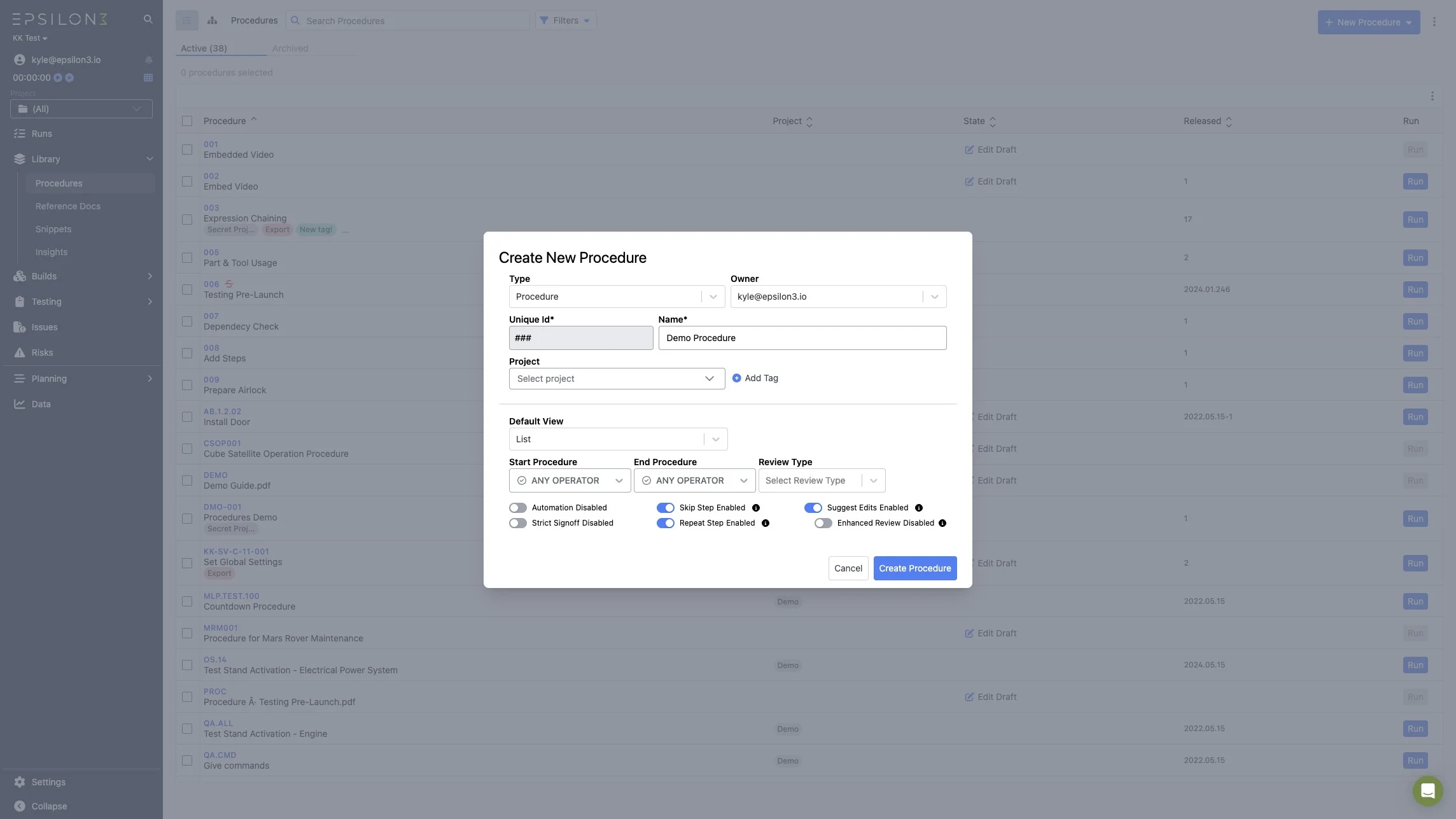The height and width of the screenshot is (819, 1456).
Task: Click the Name input field
Action: pos(802,338)
